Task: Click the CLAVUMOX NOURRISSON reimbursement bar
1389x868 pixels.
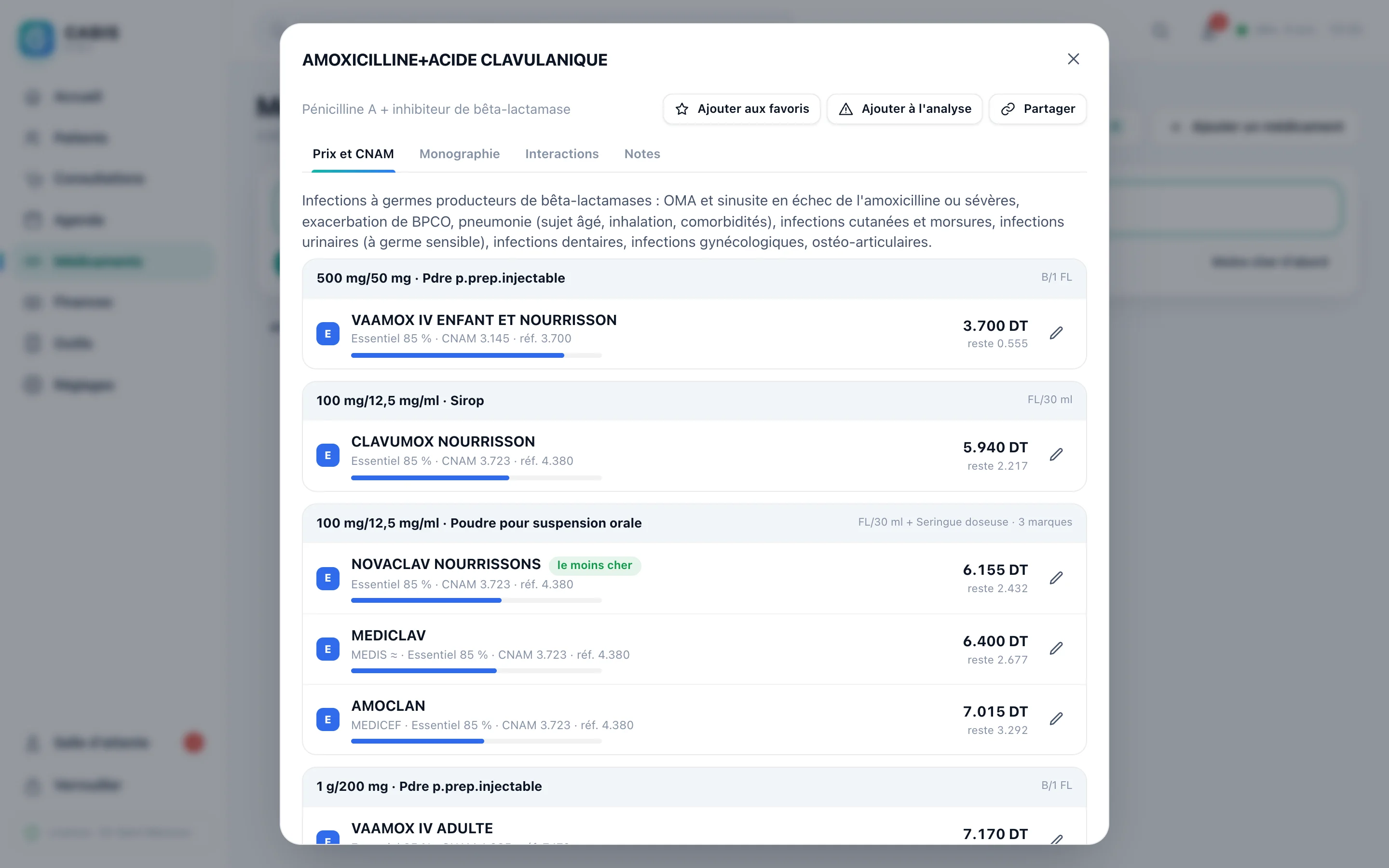Action: [x=476, y=477]
